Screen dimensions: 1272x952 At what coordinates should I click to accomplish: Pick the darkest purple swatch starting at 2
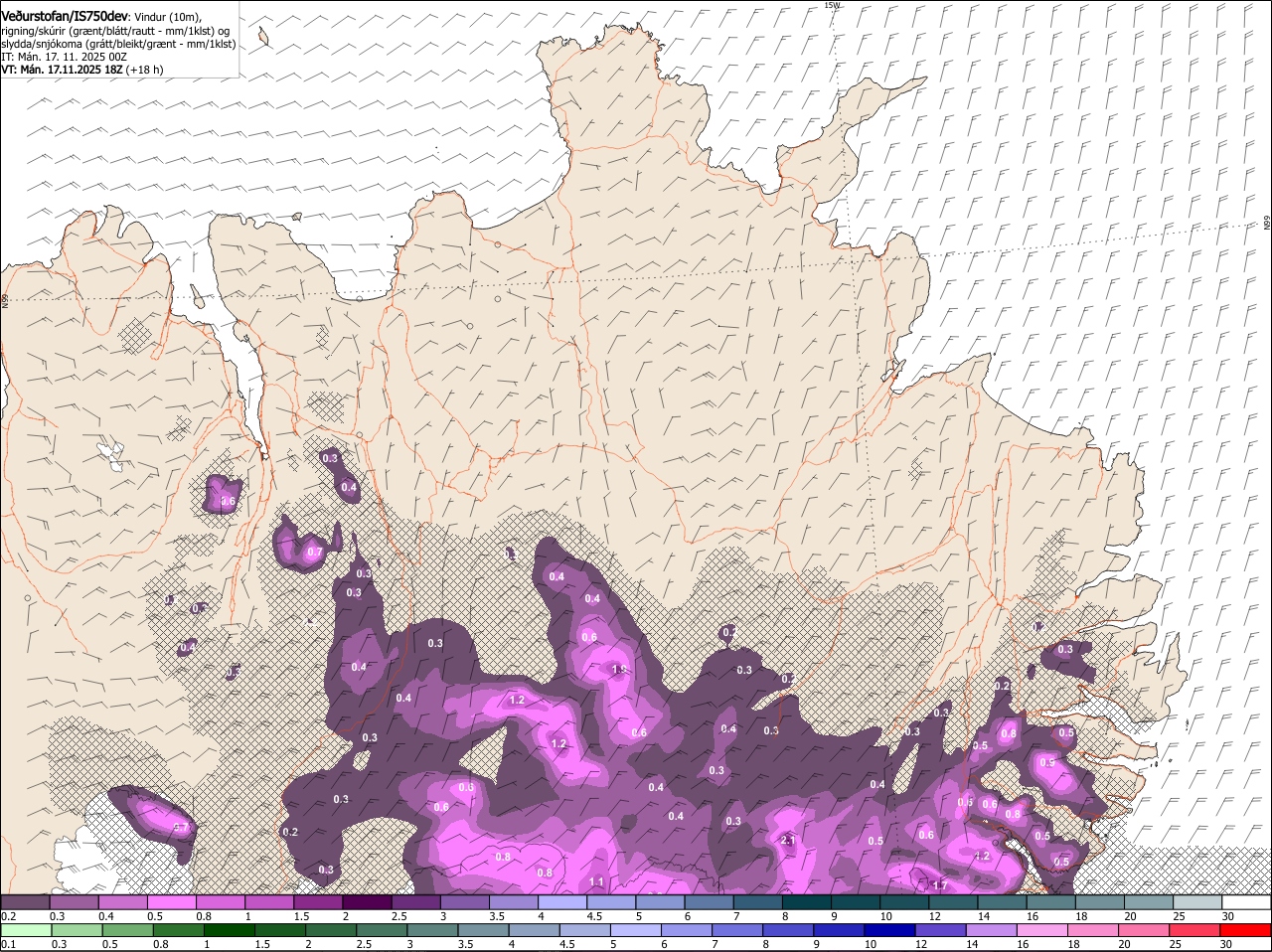pos(367,902)
